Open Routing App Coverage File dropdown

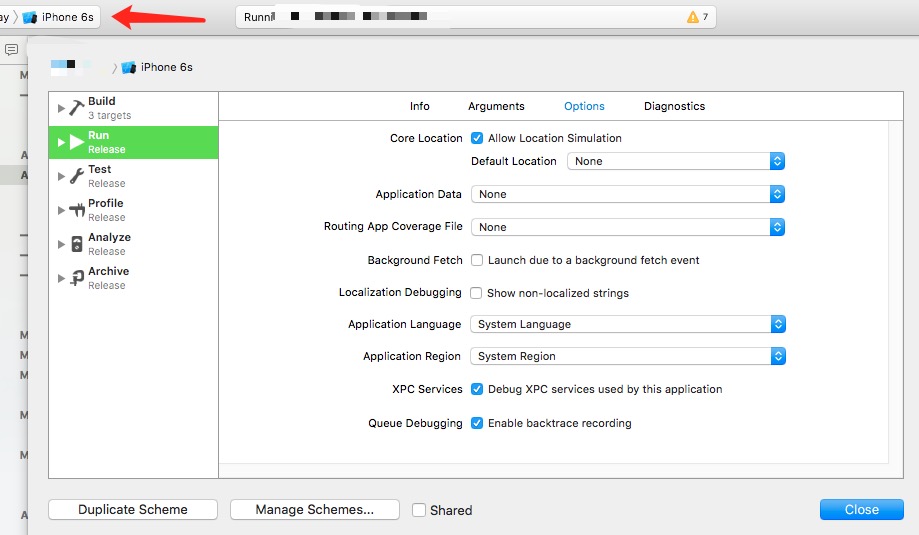point(628,227)
